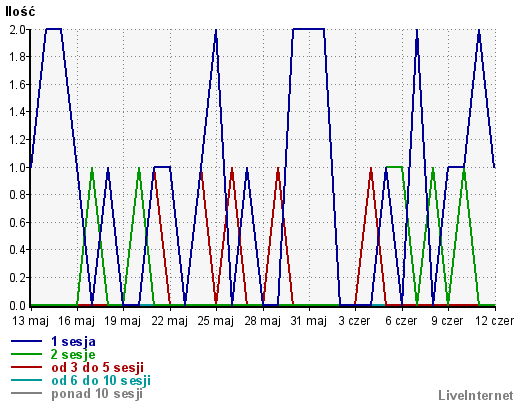Click the red line swatch in the legend

(x=26, y=367)
